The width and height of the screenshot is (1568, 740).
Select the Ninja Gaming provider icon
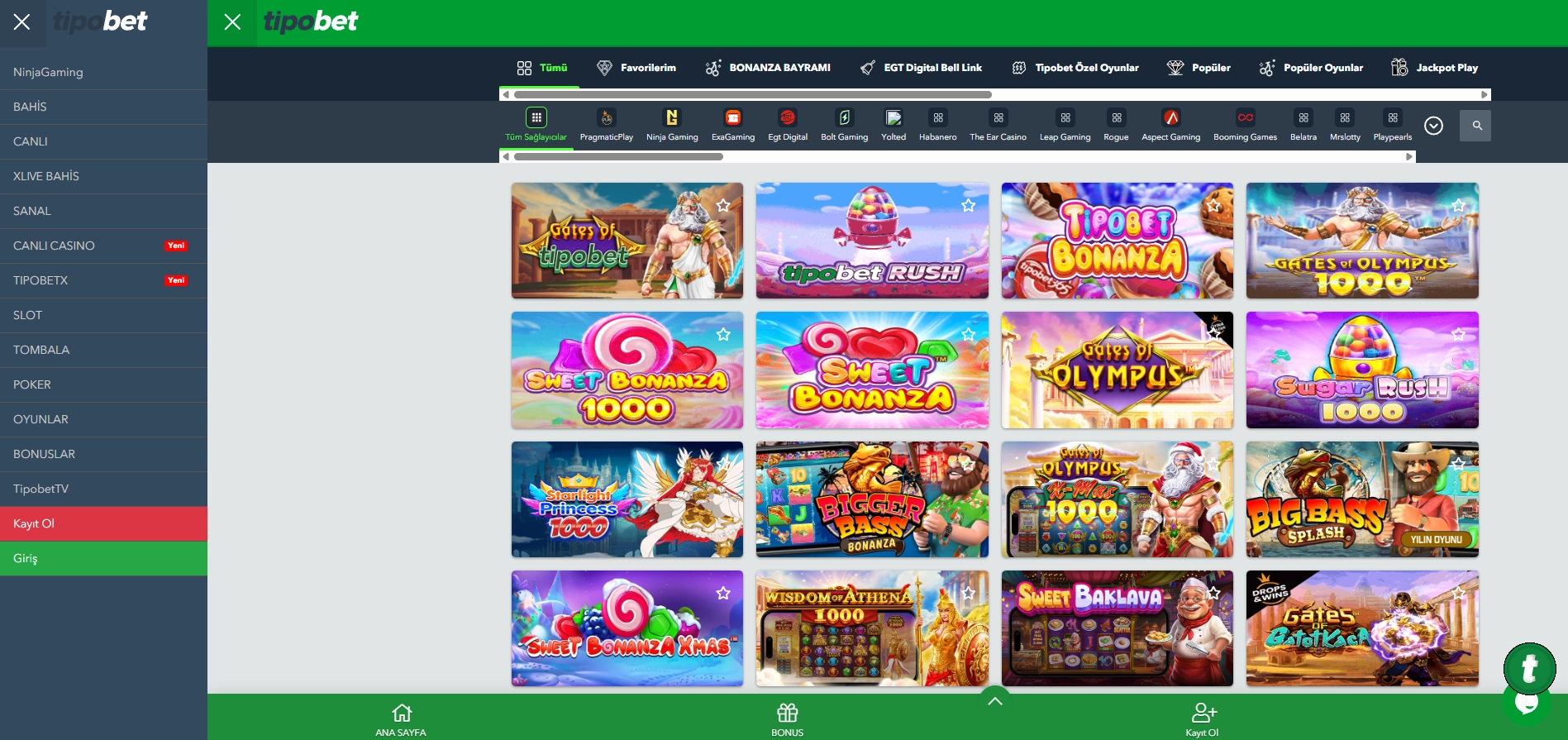(671, 118)
